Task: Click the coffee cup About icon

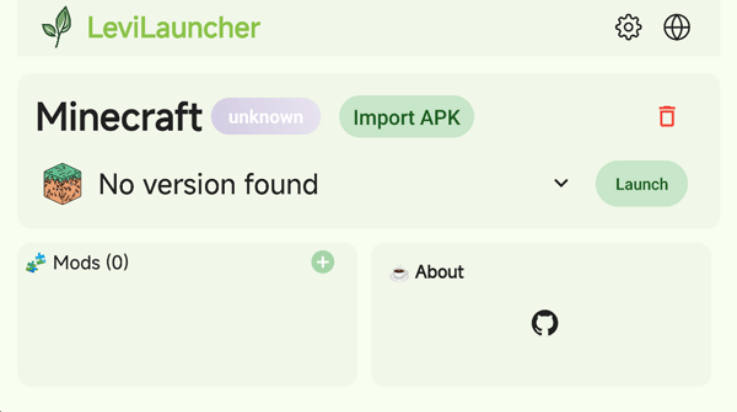Action: (x=399, y=272)
